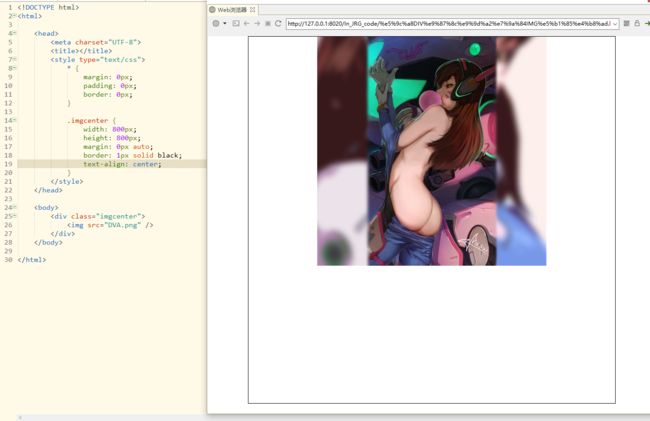
Task: Click the console window icon in browser toolbar
Action: pos(236,23)
